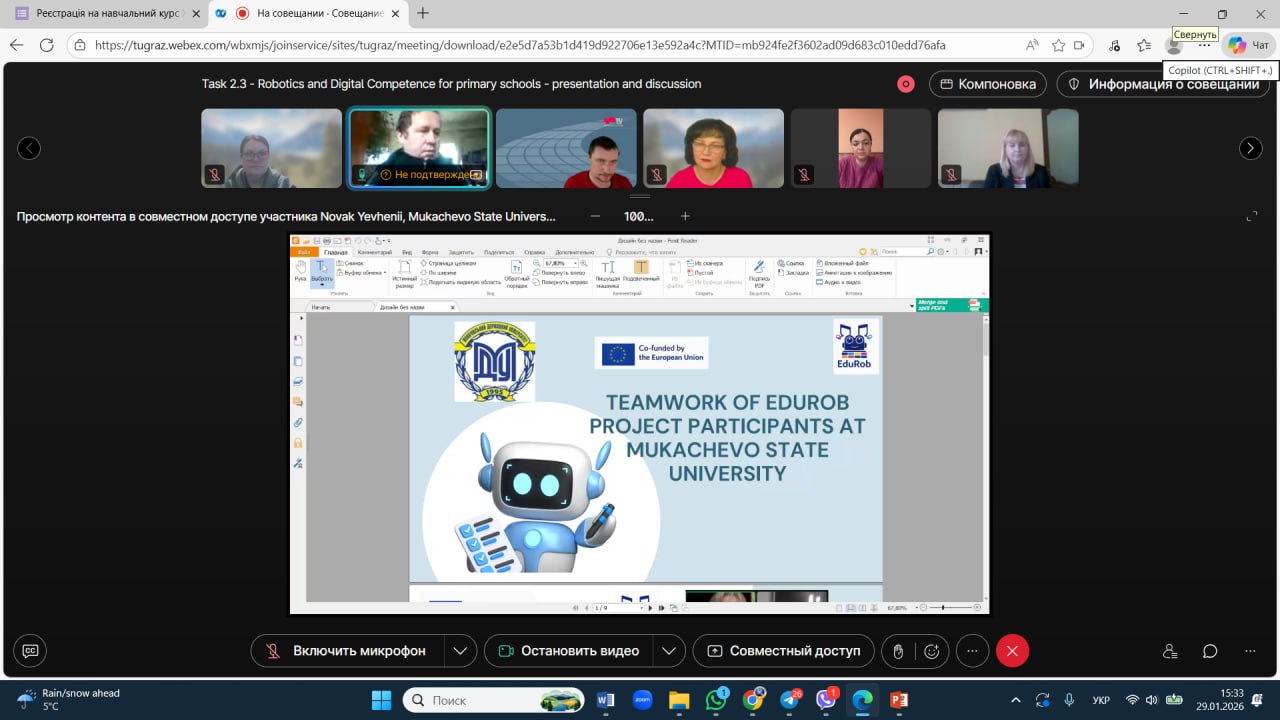Open the Компоновка layout button
The height and width of the screenshot is (720, 1280).
point(987,84)
